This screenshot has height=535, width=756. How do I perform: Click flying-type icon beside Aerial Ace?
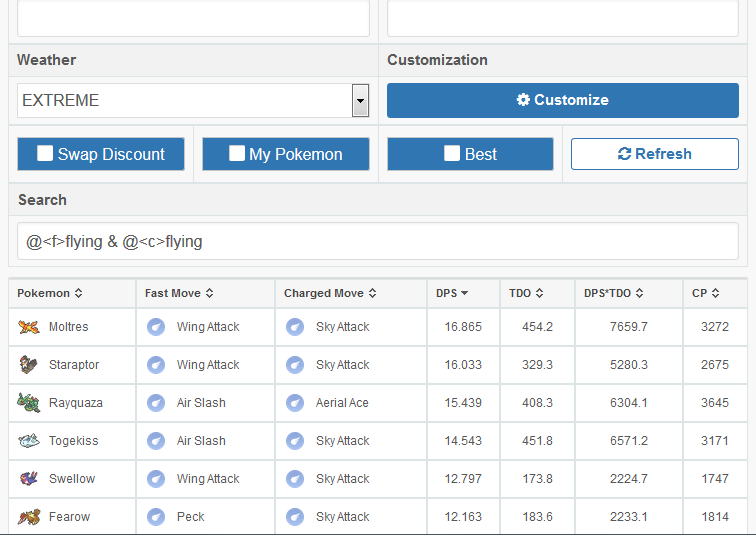point(295,403)
